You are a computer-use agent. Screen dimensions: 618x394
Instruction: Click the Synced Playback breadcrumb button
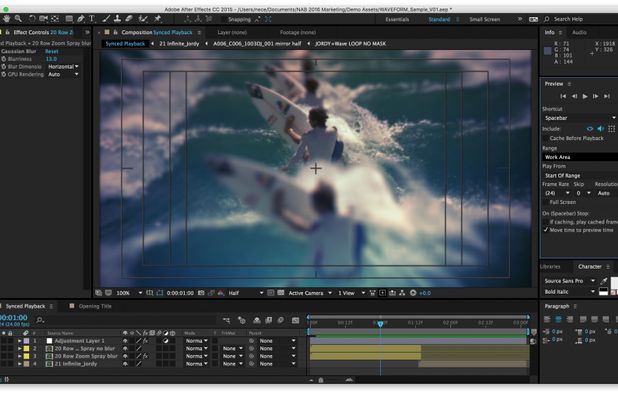[125, 44]
